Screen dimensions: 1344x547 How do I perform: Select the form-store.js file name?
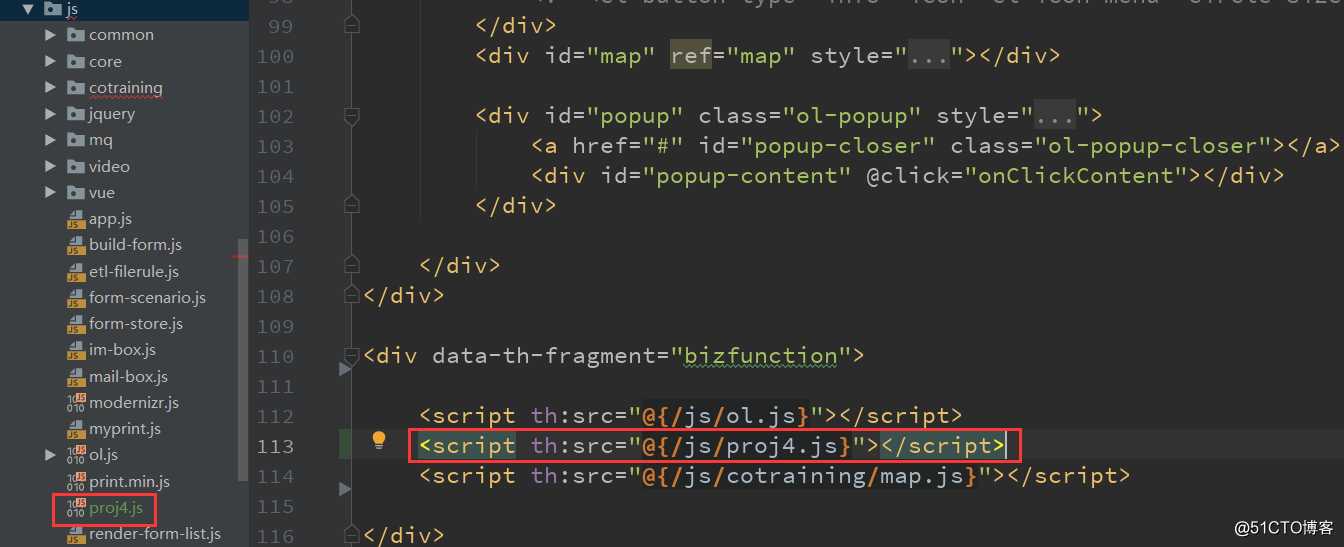(x=136, y=324)
